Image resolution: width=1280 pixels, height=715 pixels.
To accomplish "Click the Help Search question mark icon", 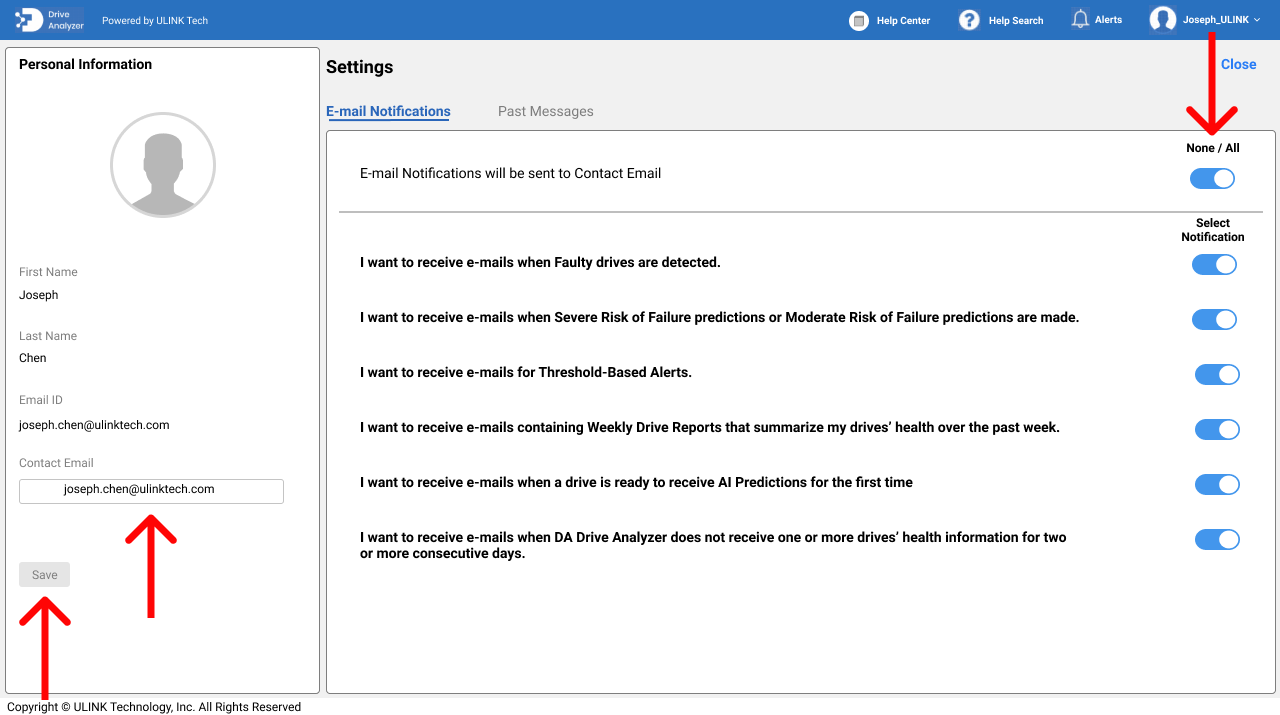I will click(968, 20).
